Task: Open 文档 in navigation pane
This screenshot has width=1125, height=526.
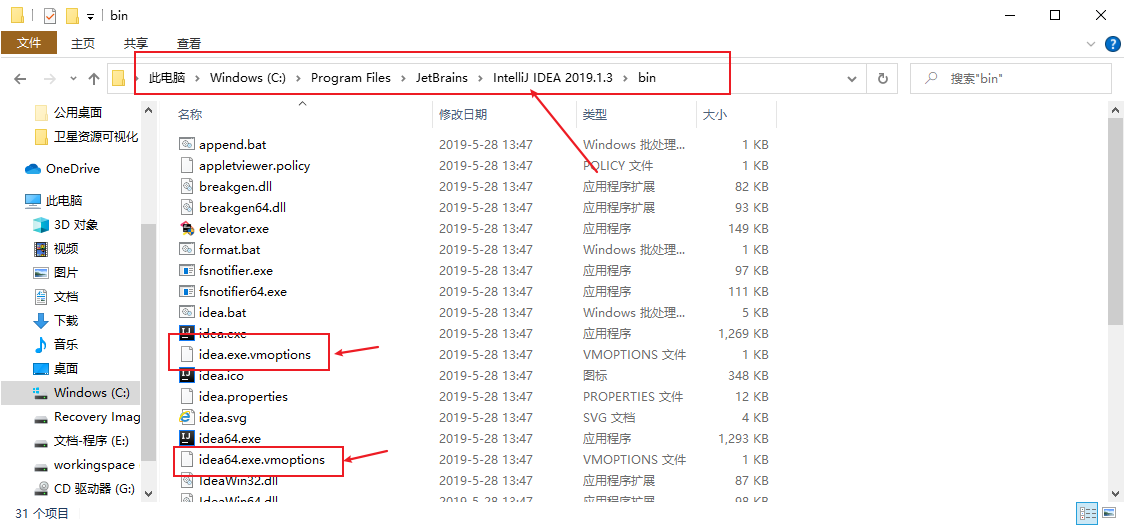Action: (66, 296)
